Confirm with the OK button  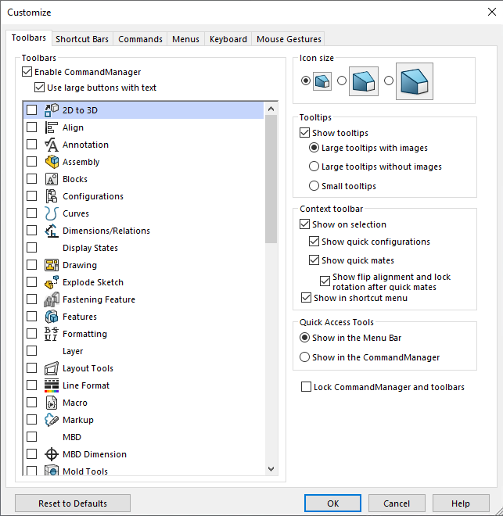[333, 503]
